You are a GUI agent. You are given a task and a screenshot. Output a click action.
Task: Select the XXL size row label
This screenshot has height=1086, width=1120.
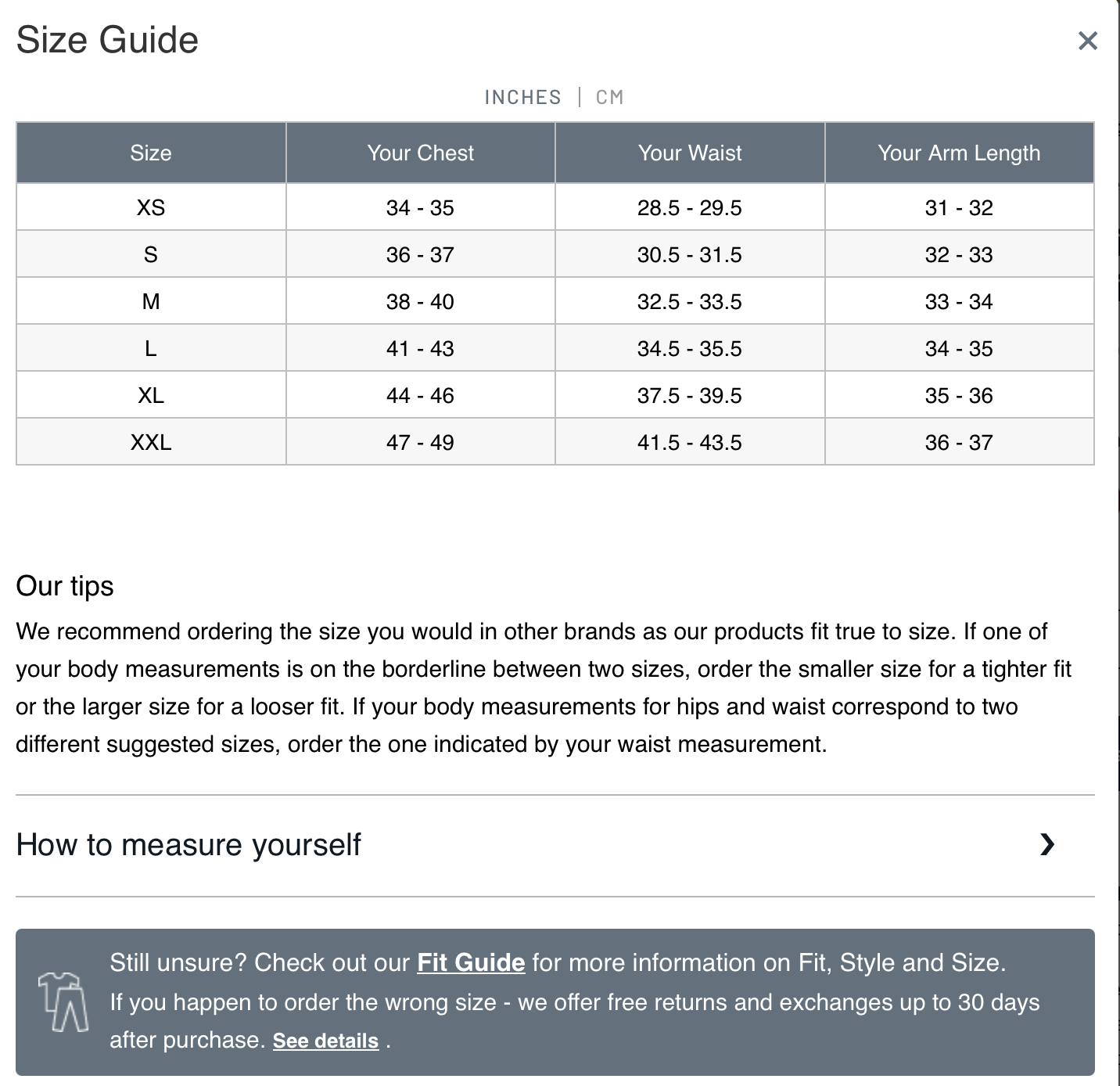(x=151, y=442)
